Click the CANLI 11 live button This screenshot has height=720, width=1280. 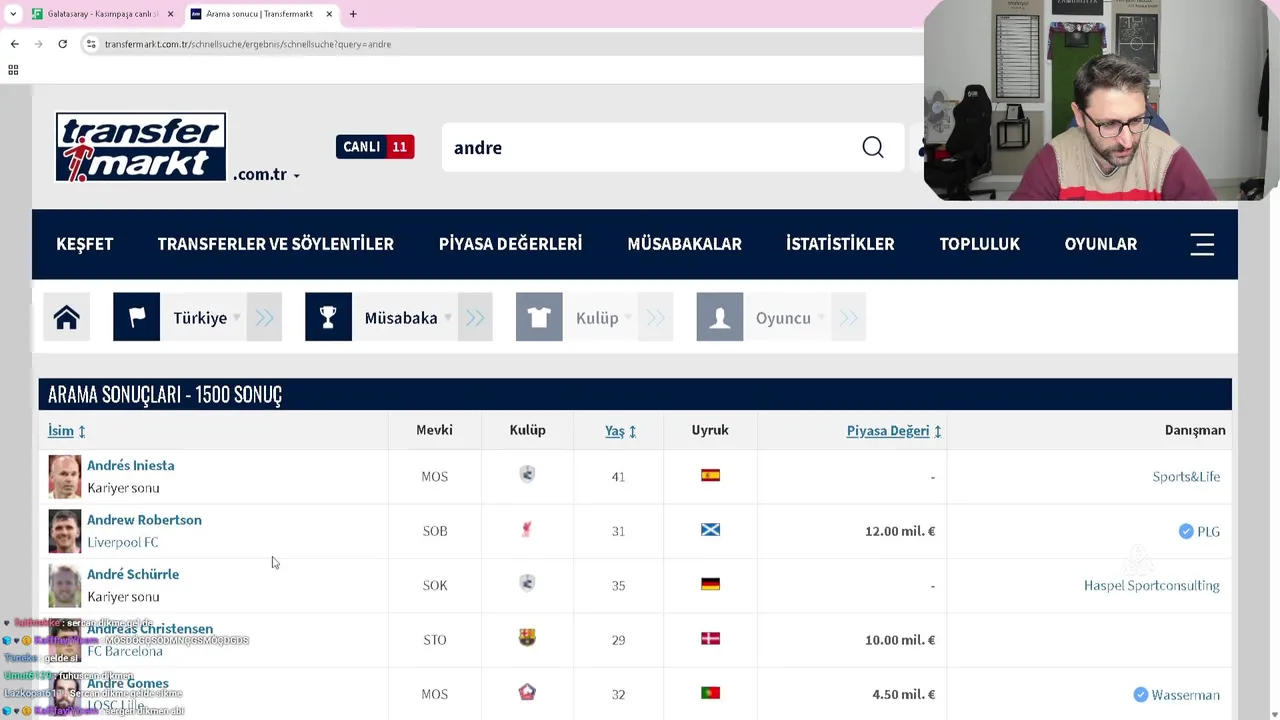pos(375,147)
